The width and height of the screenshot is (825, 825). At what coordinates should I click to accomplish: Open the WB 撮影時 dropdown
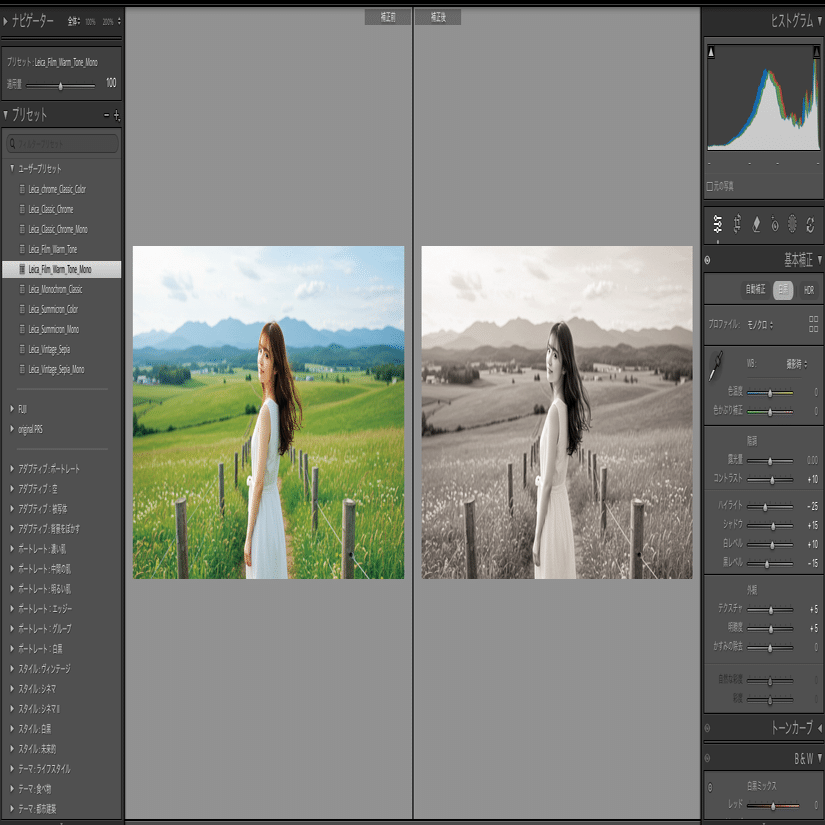797,364
